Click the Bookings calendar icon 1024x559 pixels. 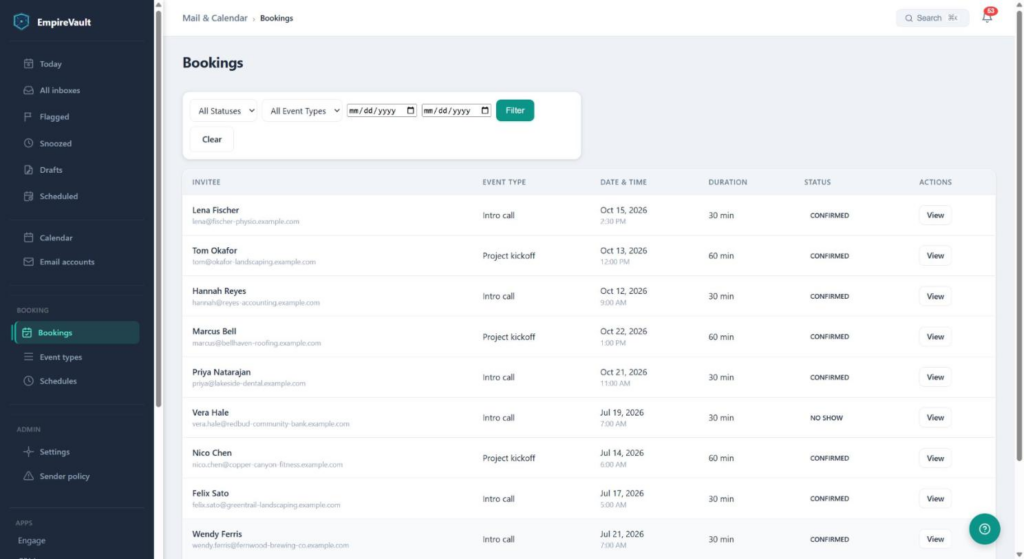27,332
